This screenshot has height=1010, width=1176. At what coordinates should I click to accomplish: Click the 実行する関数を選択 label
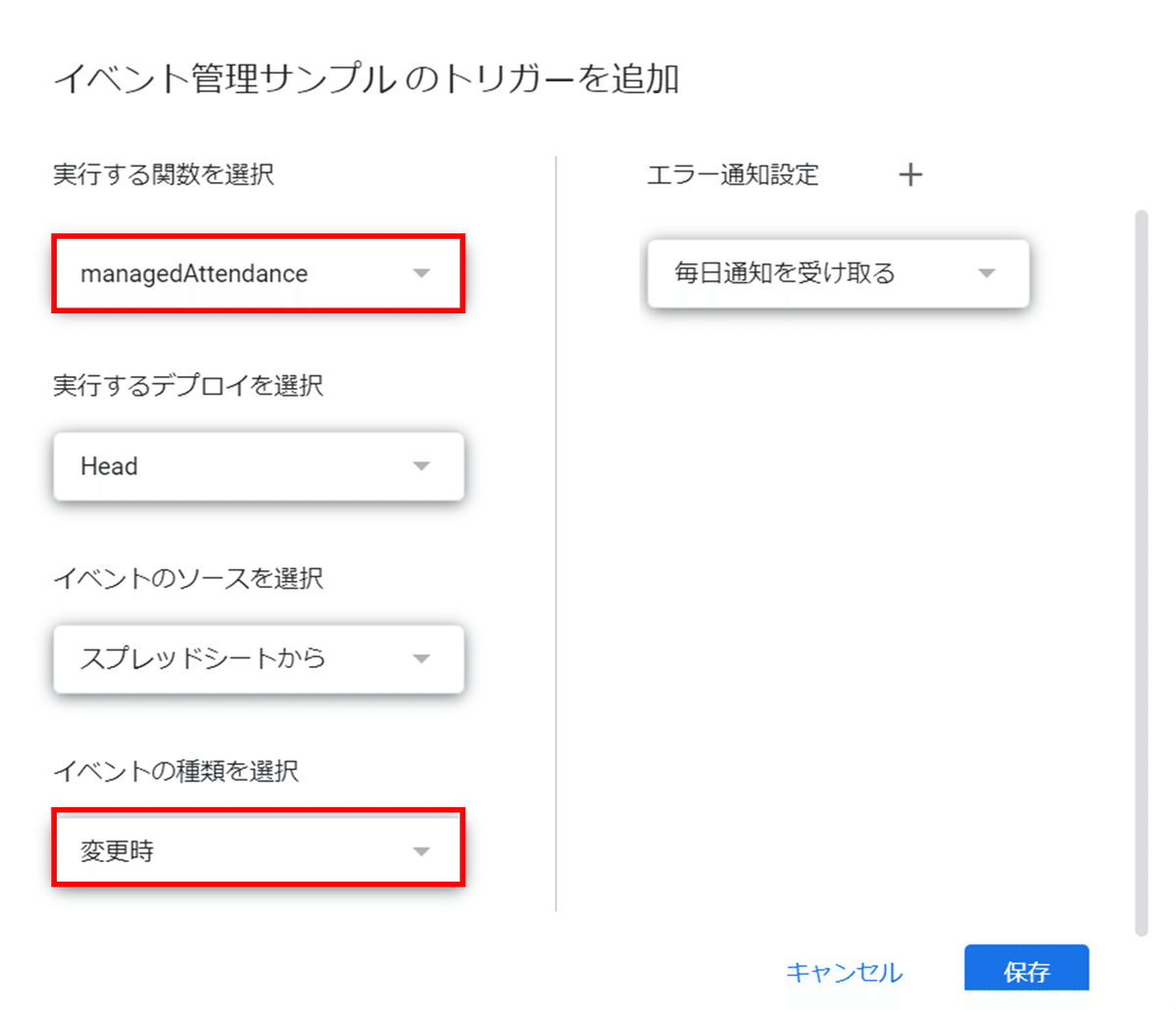click(164, 174)
